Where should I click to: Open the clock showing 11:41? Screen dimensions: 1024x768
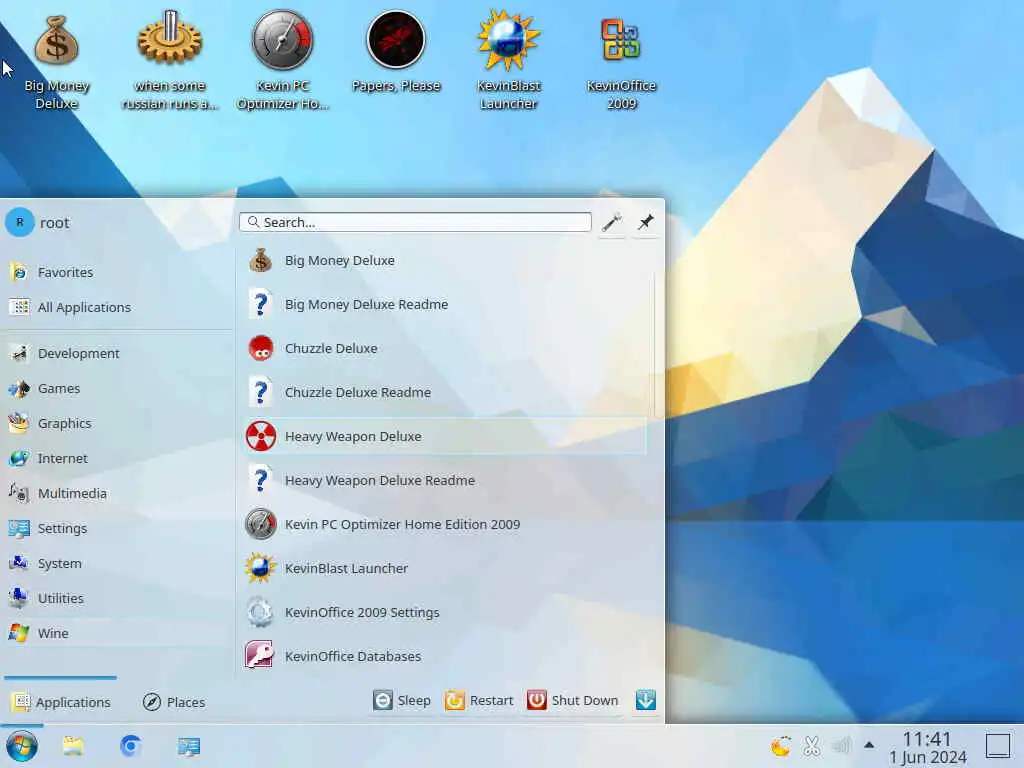click(x=927, y=748)
